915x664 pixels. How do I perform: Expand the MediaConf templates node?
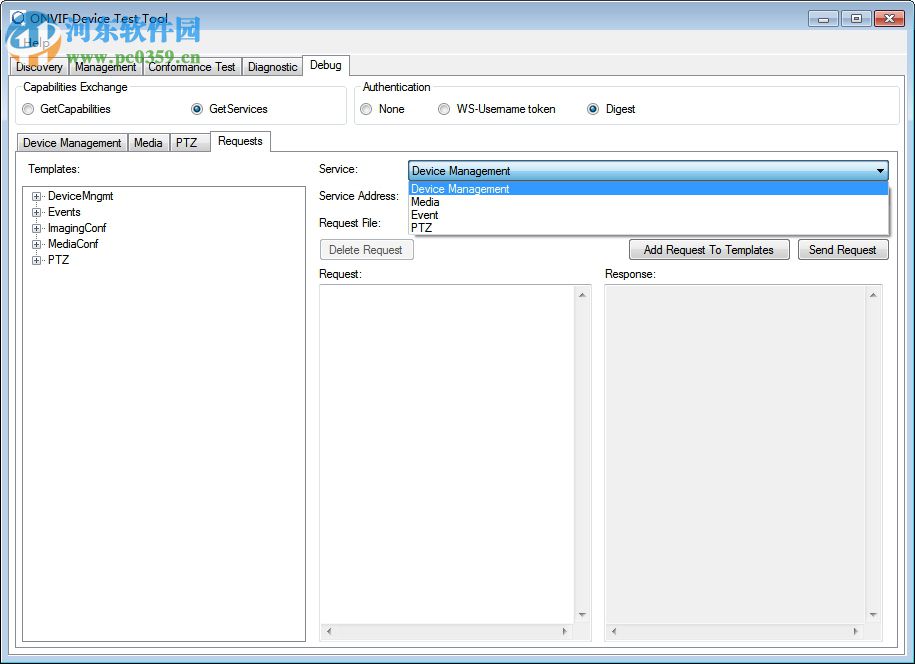click(37, 244)
